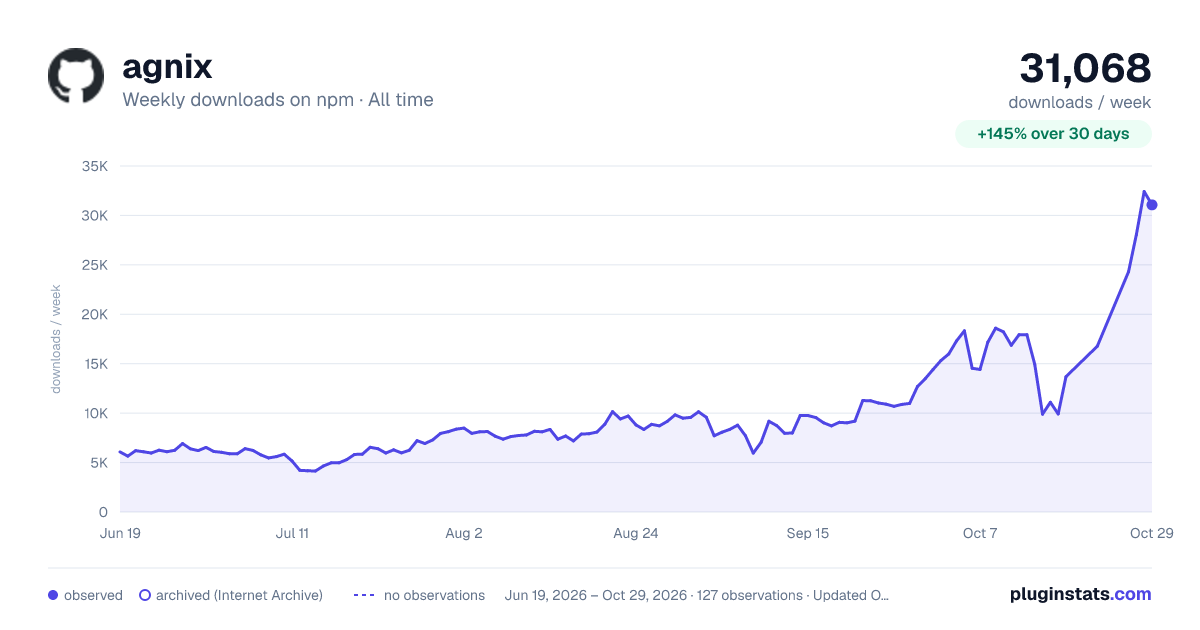Click the 30K y-axis label
The width and height of the screenshot is (1200, 630).
pos(94,216)
